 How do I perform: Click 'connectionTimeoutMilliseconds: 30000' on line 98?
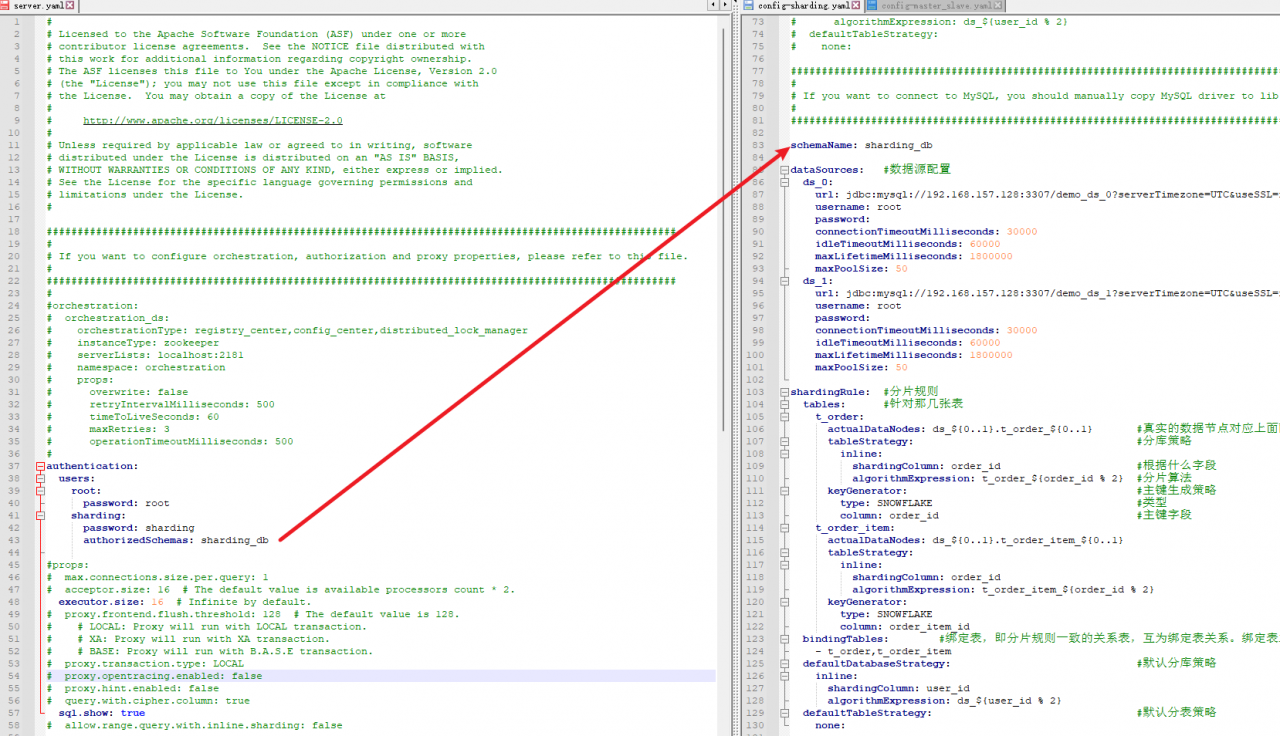pos(926,330)
